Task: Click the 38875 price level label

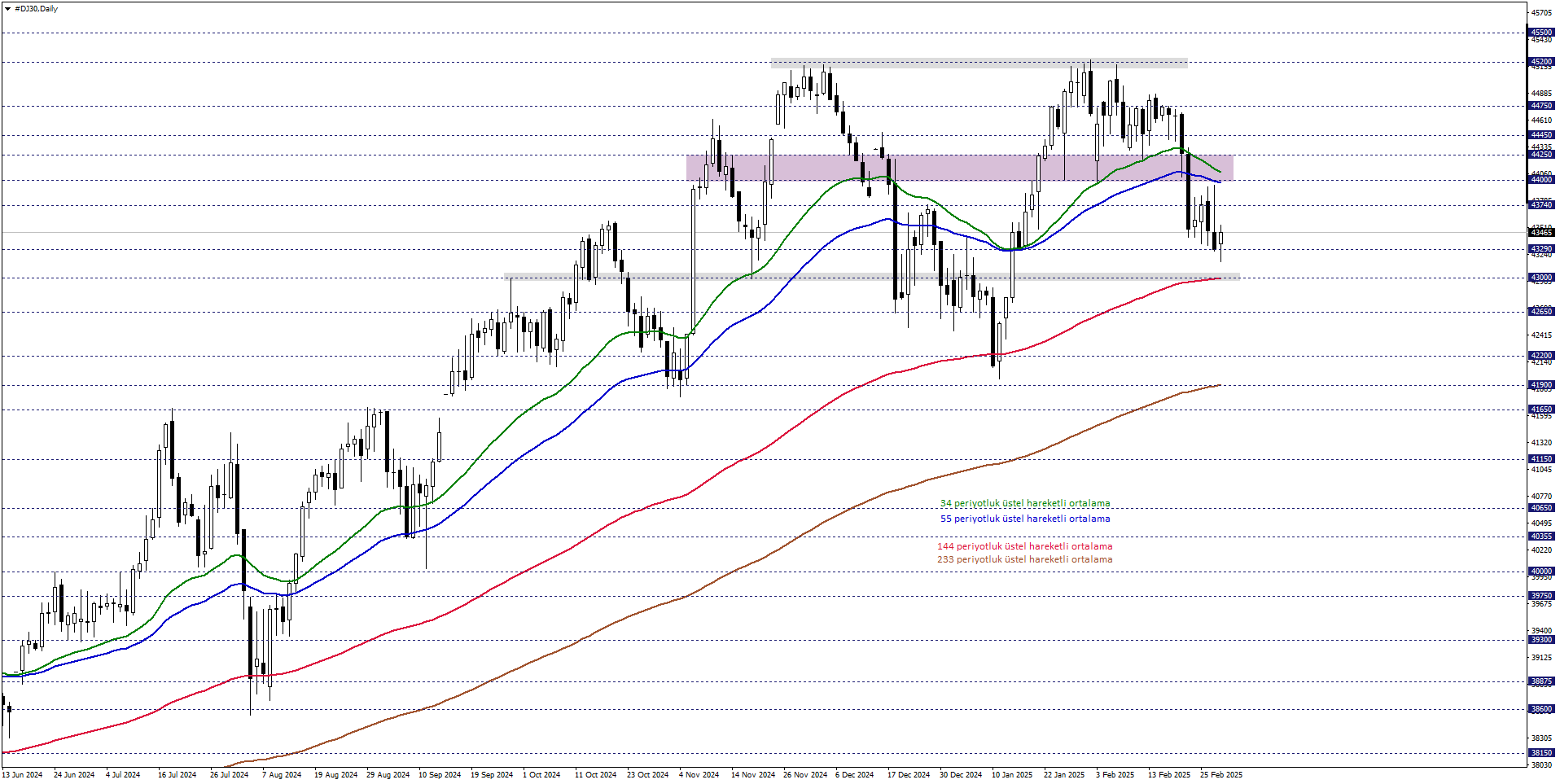Action: click(1541, 681)
